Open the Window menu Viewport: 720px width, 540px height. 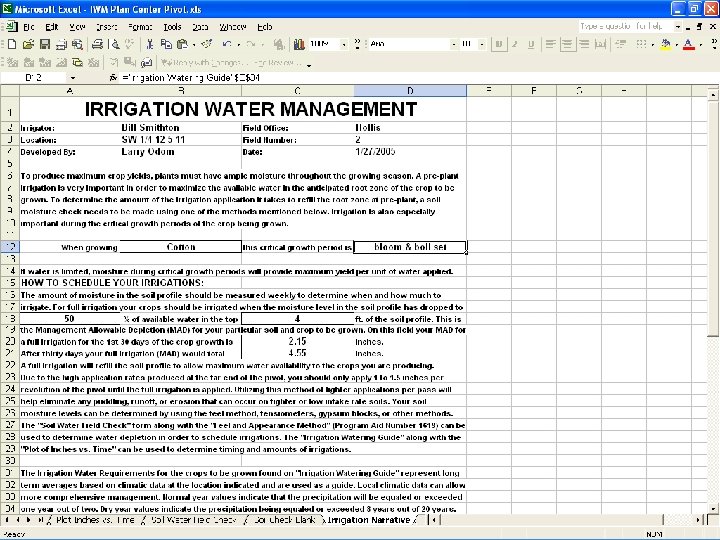pos(233,27)
